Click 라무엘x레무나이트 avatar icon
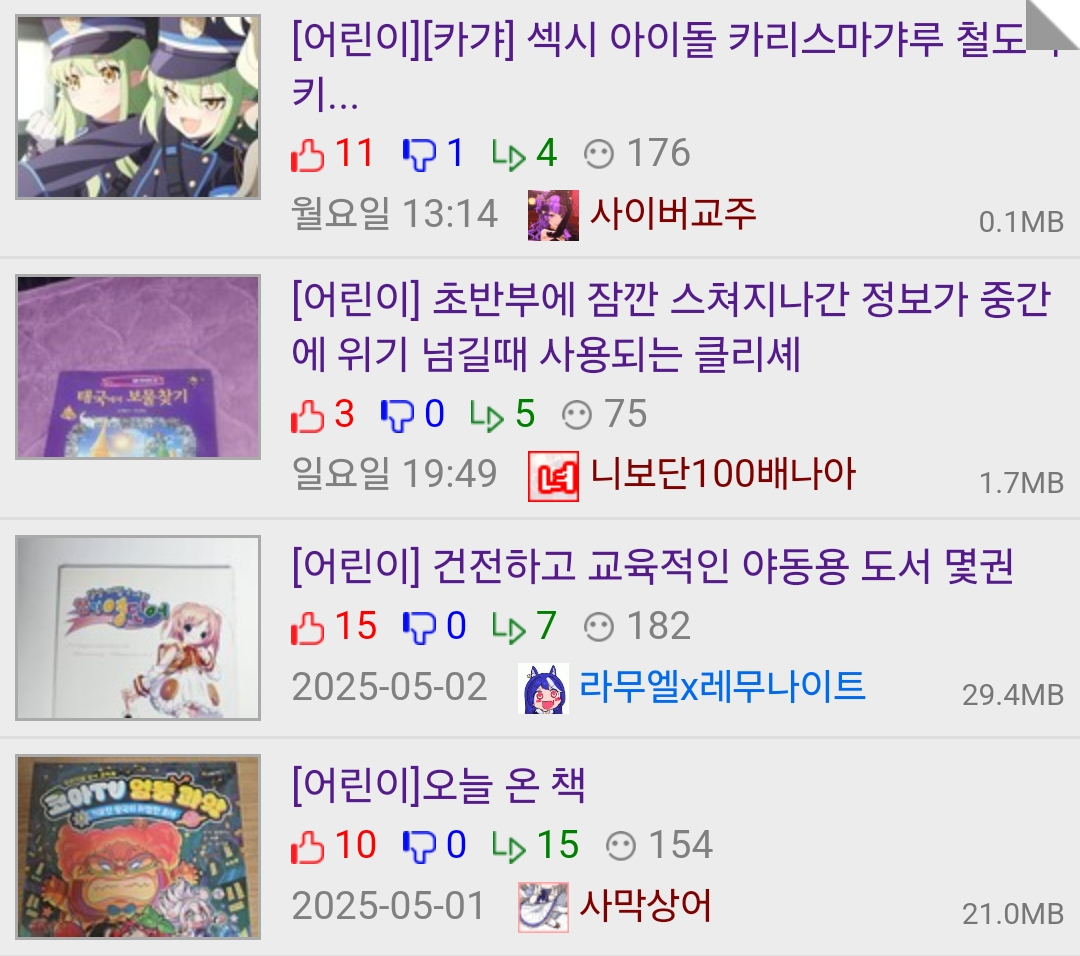Screen dimensions: 1080x956 (x=543, y=688)
